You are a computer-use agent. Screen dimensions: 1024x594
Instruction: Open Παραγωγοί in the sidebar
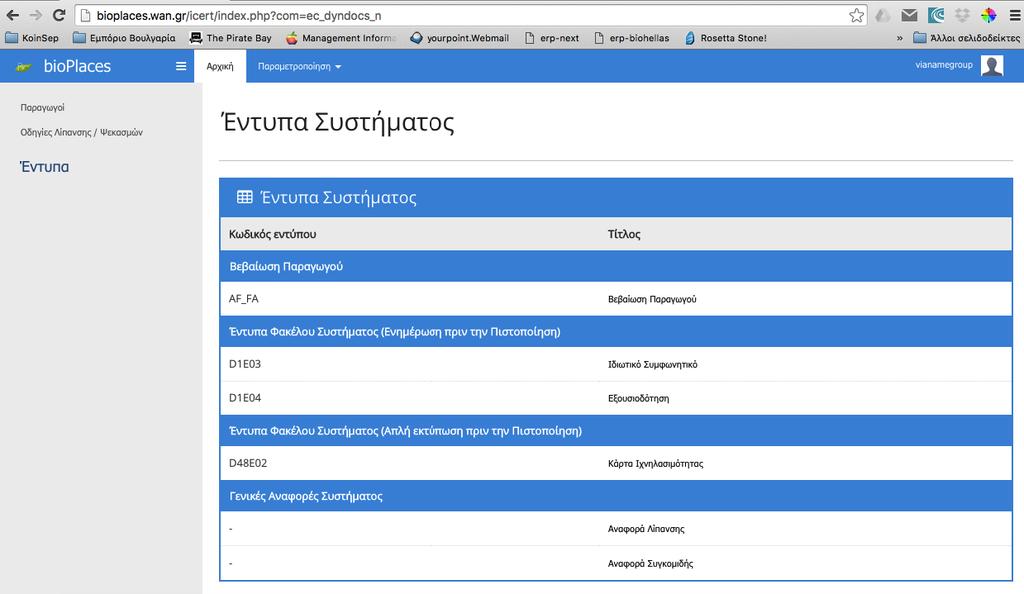click(42, 108)
